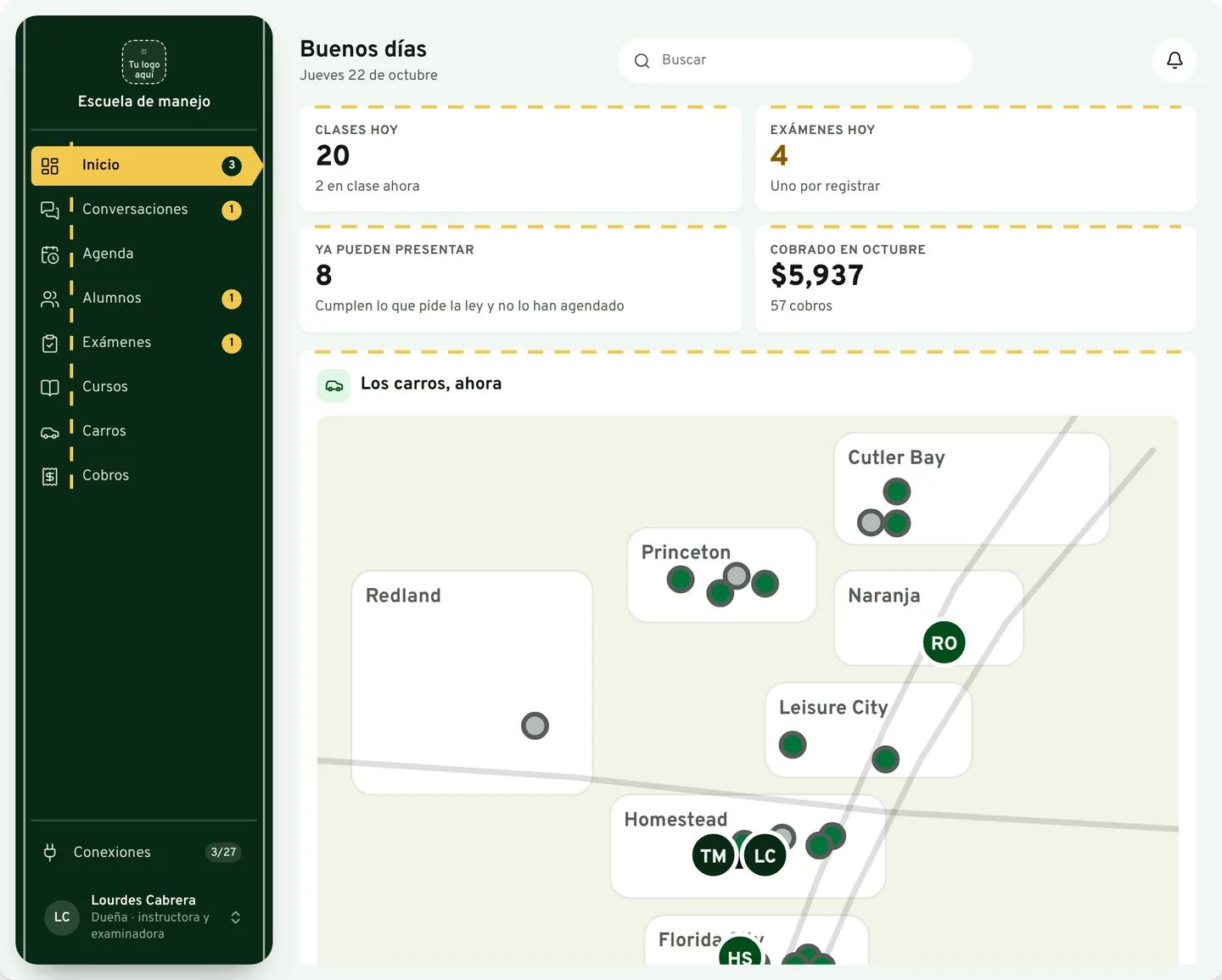Screen dimensions: 1222x980
Task: Open the Exámenes hoy card
Action: [x=975, y=159]
